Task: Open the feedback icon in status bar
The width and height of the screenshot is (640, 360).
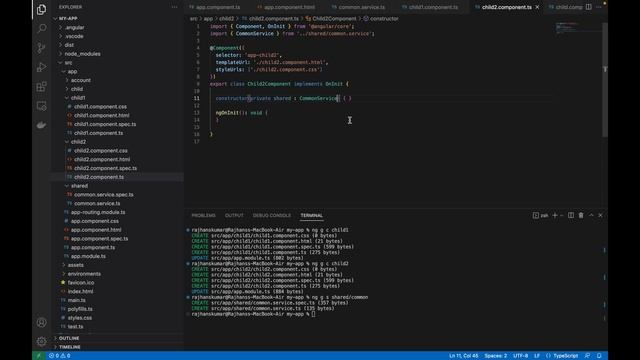Action: pos(587,356)
